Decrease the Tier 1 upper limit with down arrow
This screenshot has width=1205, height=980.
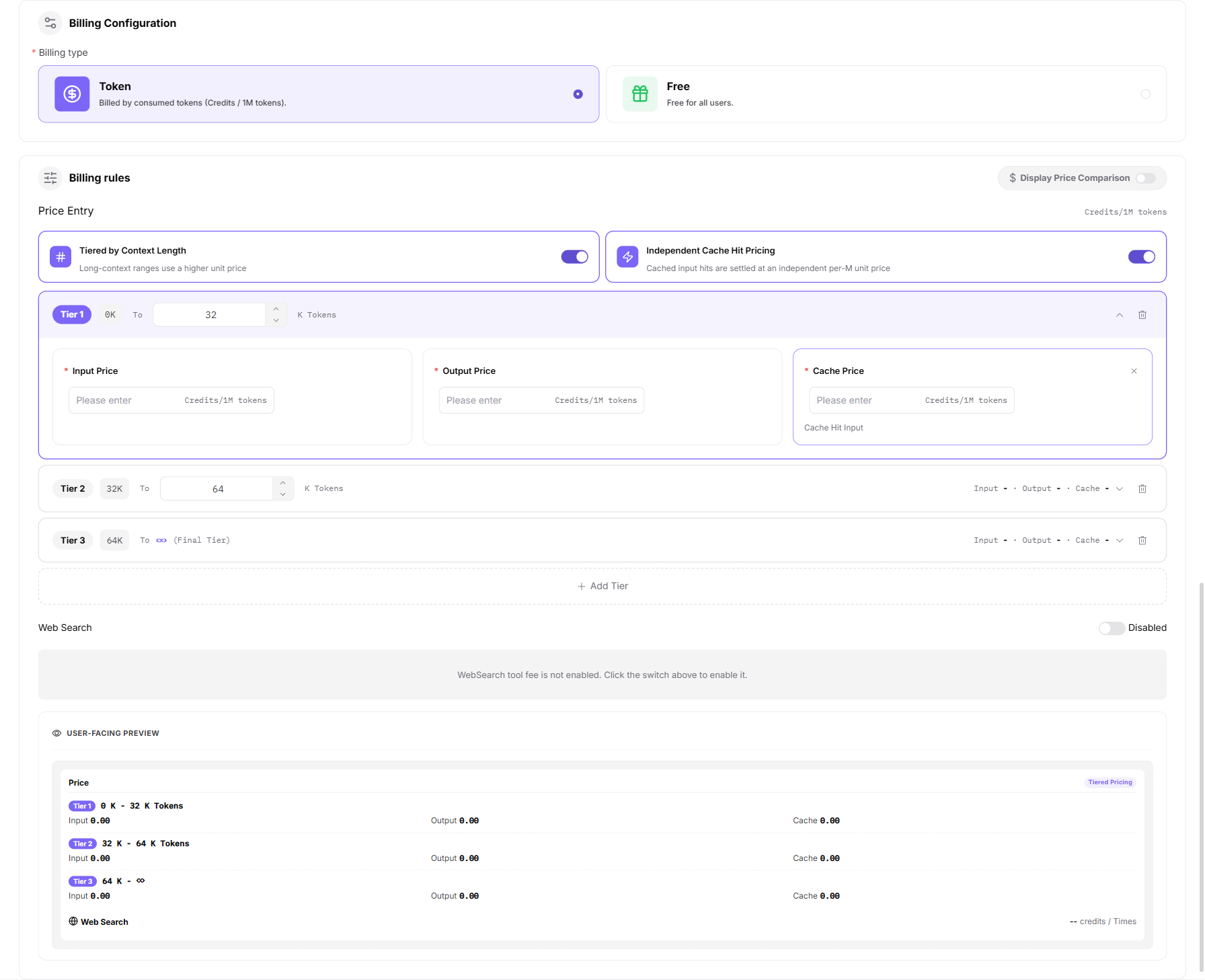click(x=276, y=321)
